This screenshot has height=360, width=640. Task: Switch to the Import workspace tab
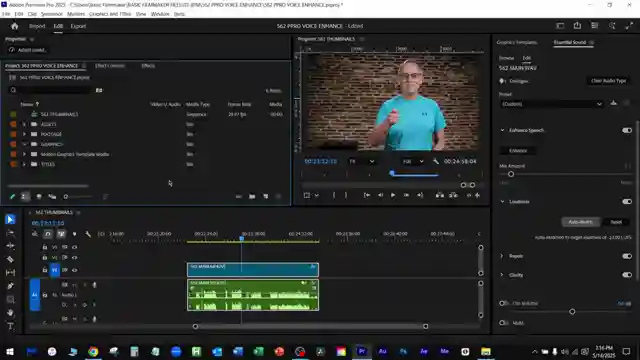coord(37,26)
